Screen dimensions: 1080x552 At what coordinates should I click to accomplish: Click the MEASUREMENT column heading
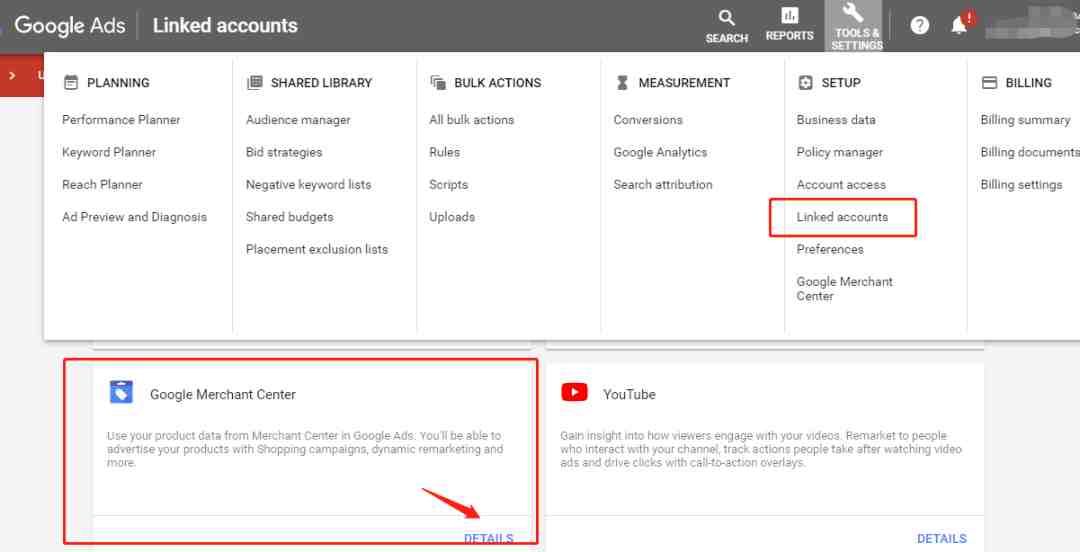pos(684,83)
